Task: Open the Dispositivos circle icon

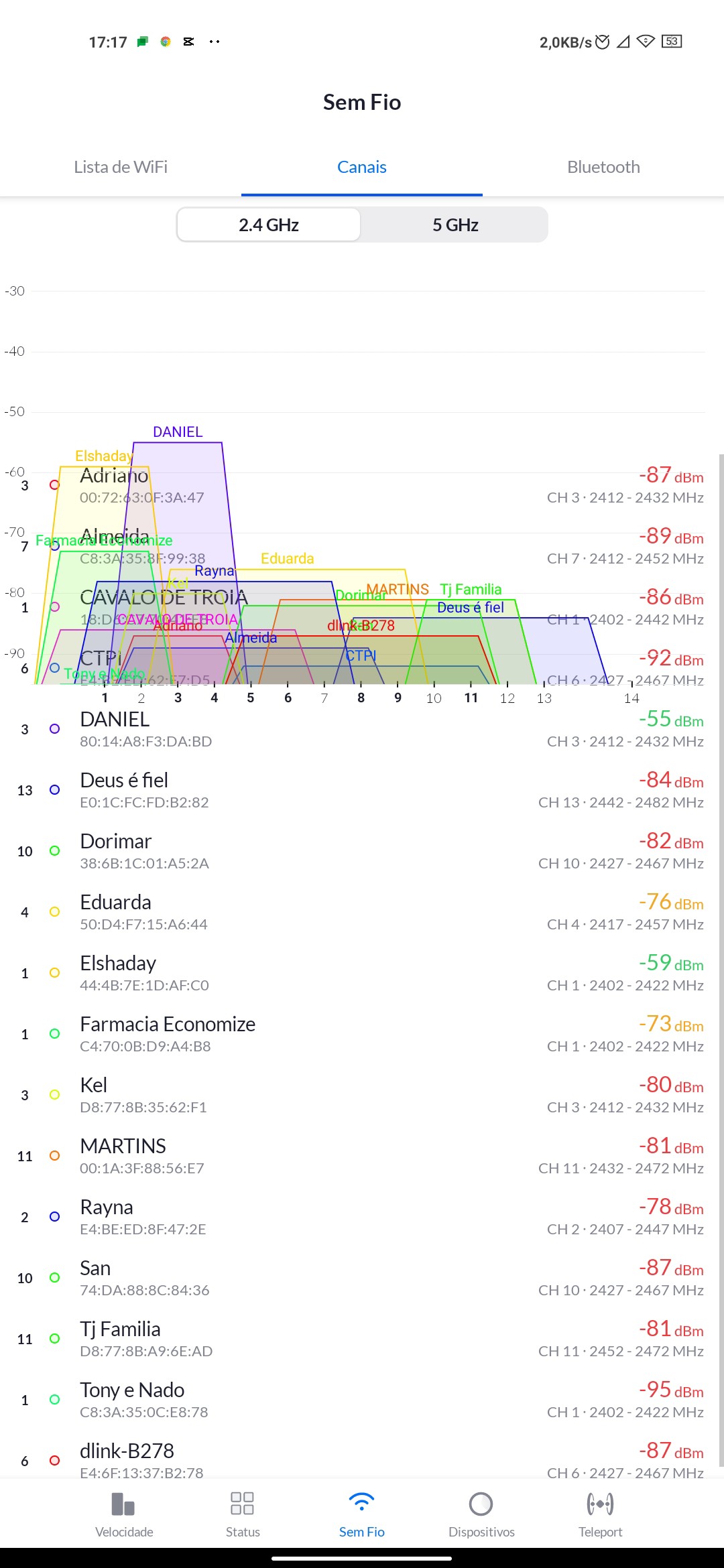Action: [481, 1504]
